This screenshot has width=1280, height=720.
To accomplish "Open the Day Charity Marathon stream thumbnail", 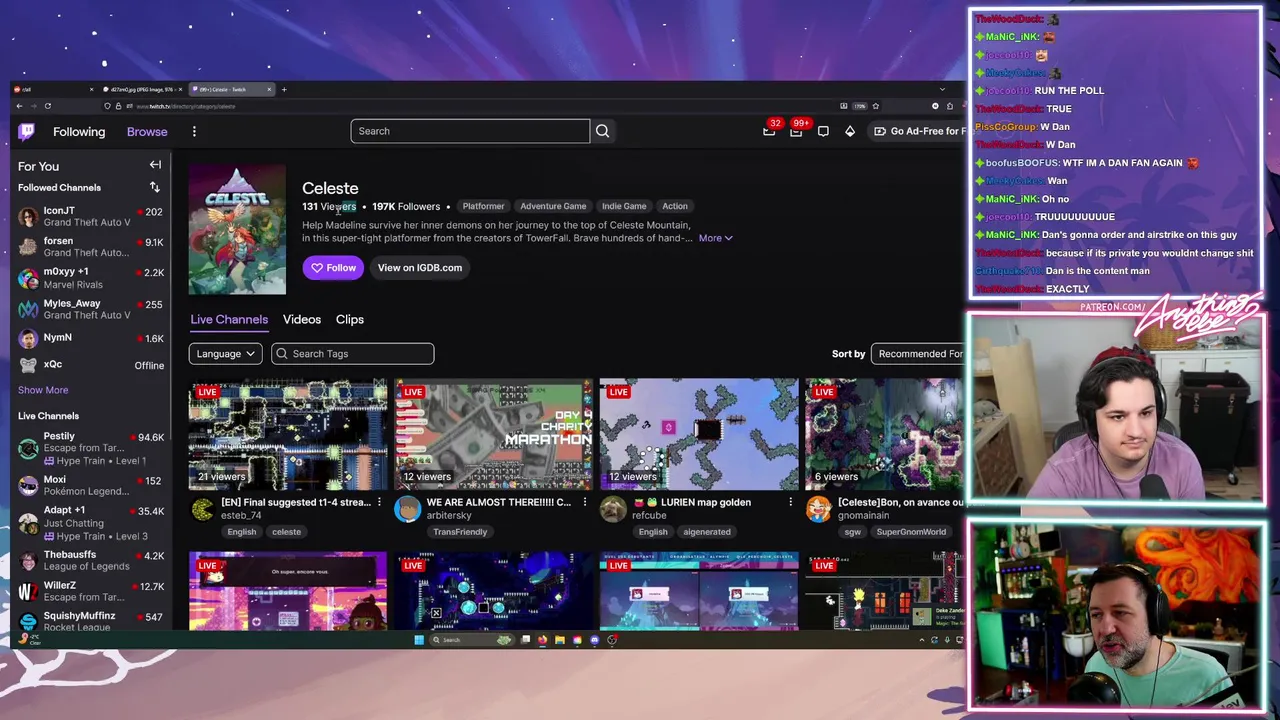I will 493,434.
